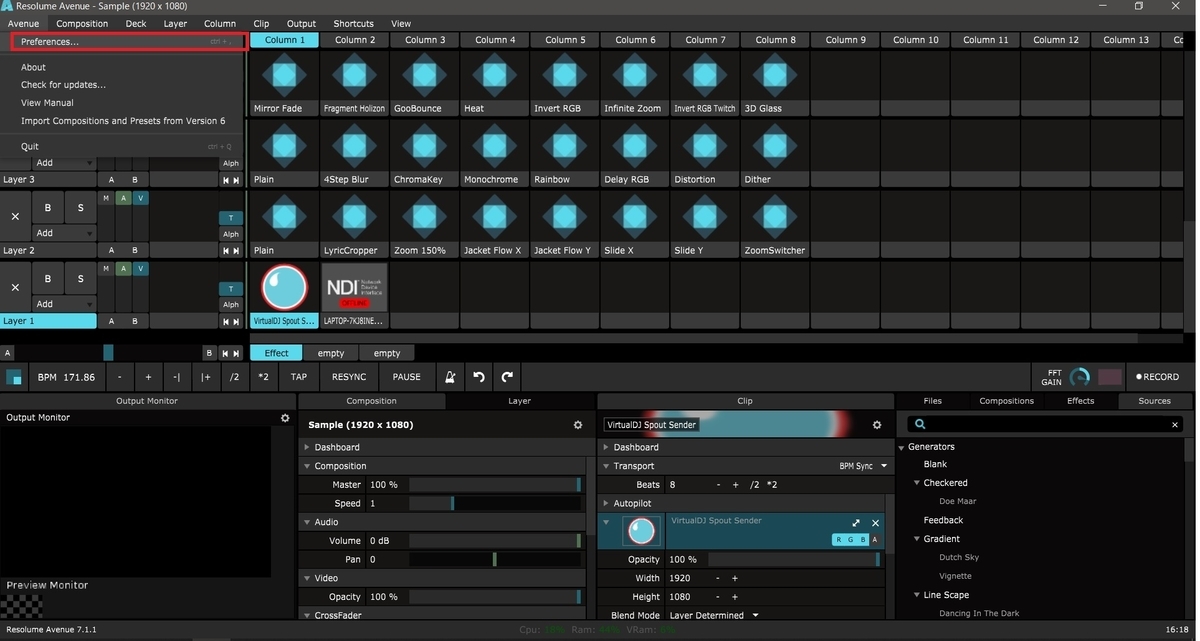Trigger the GooBounce clip thumbnail
This screenshot has height=641, width=1200.
[423, 75]
